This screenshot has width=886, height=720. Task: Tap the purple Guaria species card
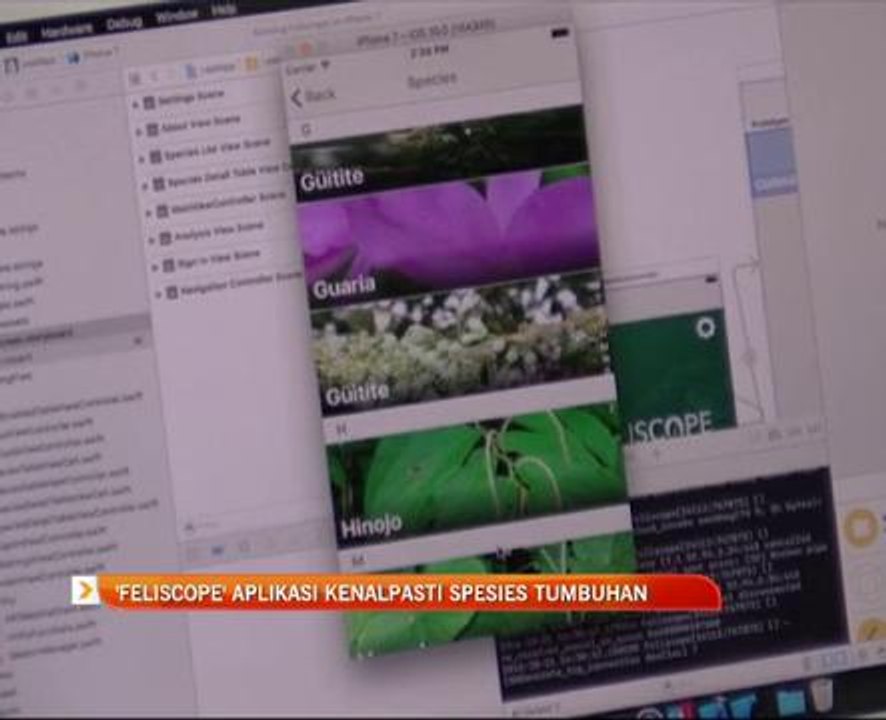[449, 237]
